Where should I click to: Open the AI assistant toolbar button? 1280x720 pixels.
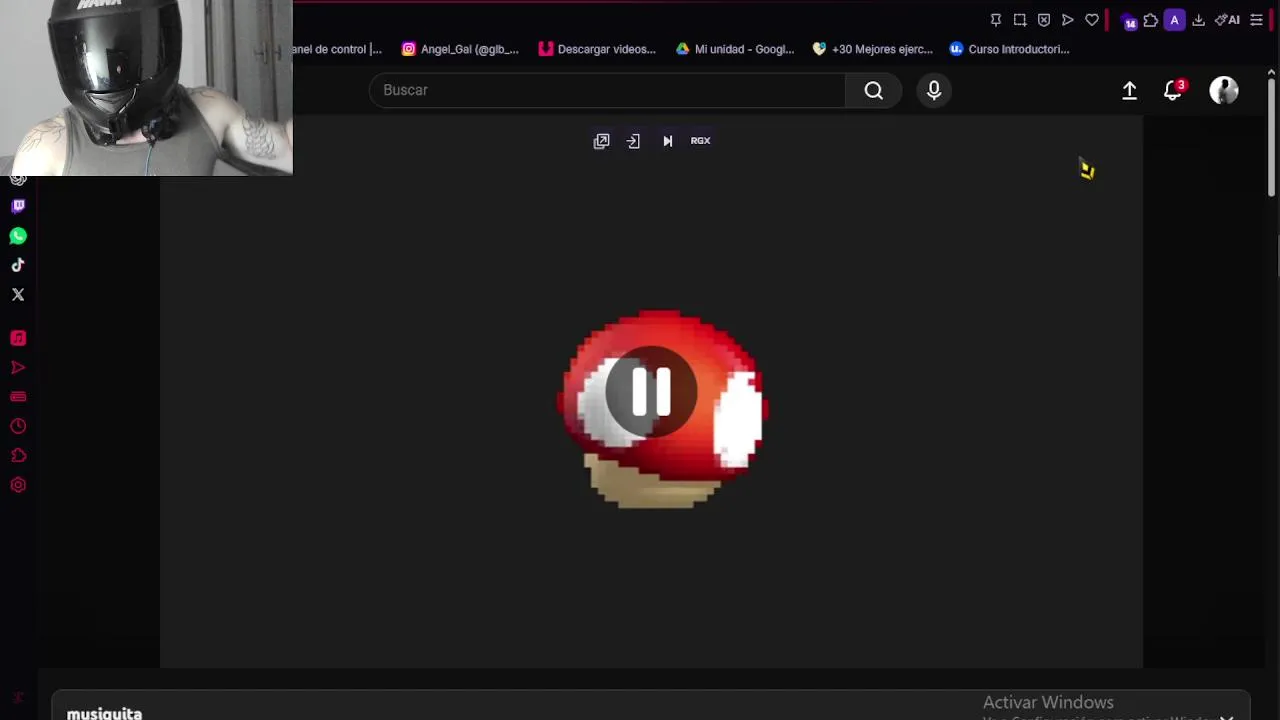(1227, 20)
